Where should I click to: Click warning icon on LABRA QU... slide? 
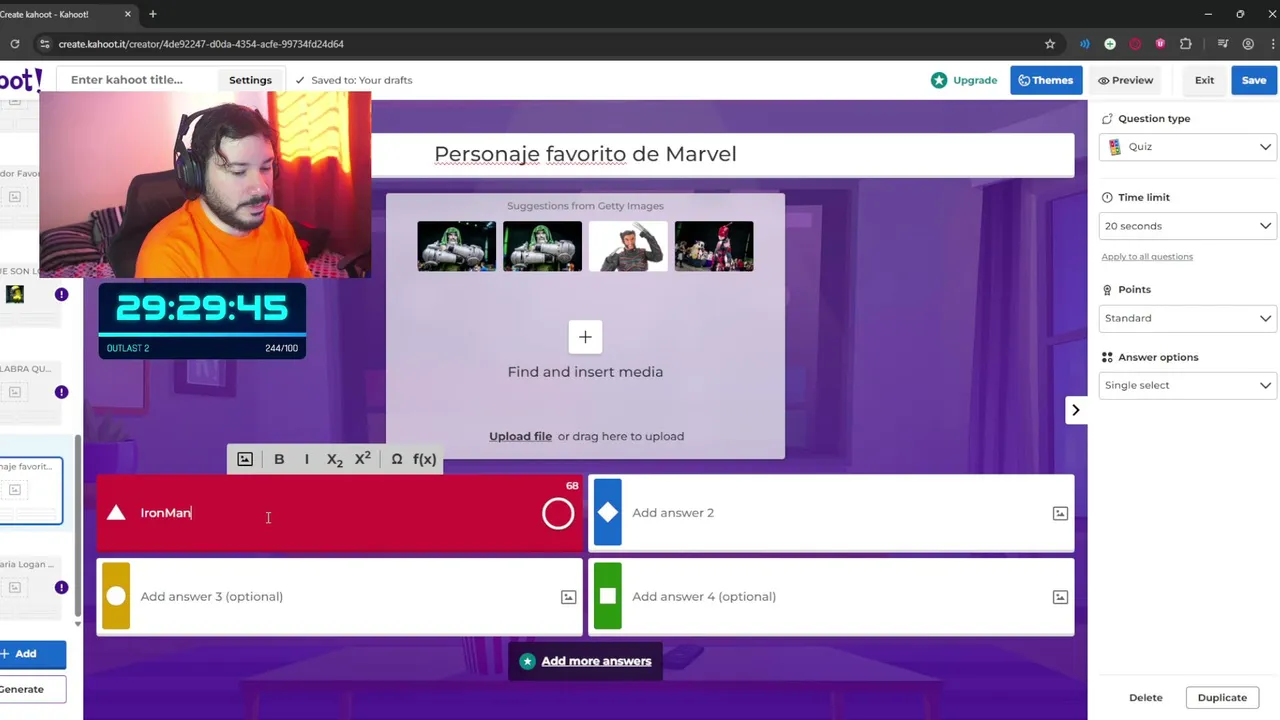(x=61, y=392)
